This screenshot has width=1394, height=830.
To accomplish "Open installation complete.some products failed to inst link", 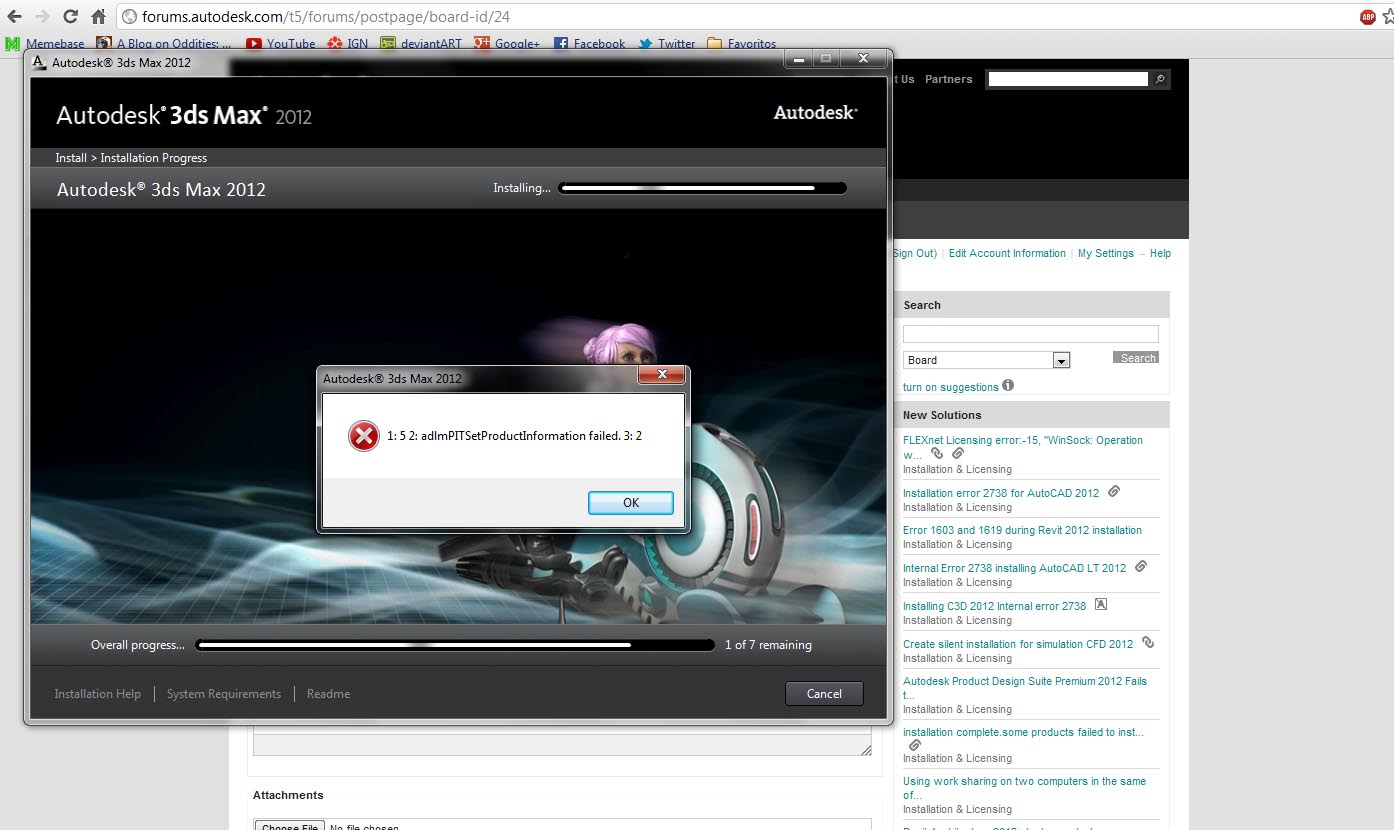I will pyautogui.click(x=1023, y=732).
